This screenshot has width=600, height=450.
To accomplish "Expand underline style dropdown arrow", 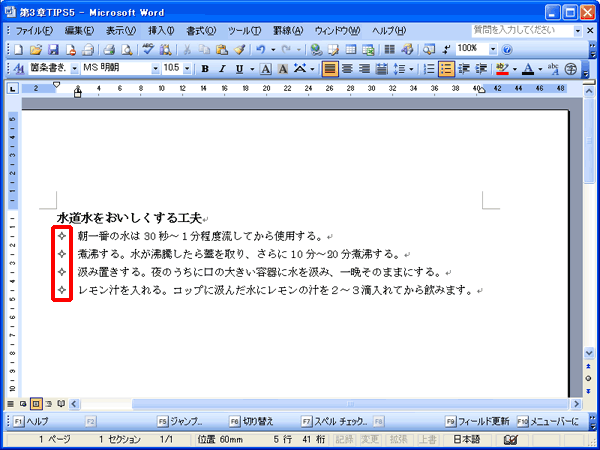I will click(x=252, y=69).
